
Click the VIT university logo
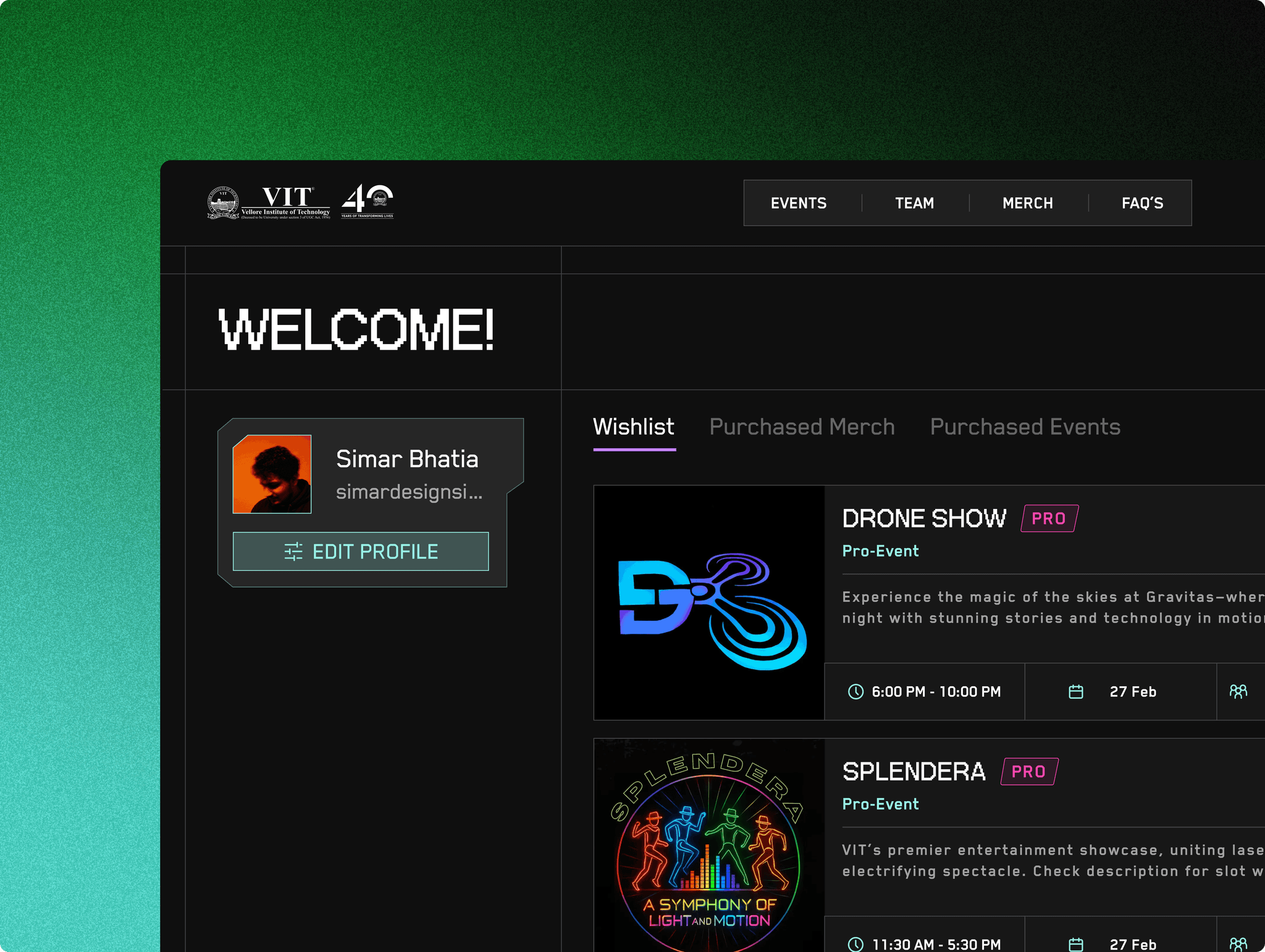(268, 203)
